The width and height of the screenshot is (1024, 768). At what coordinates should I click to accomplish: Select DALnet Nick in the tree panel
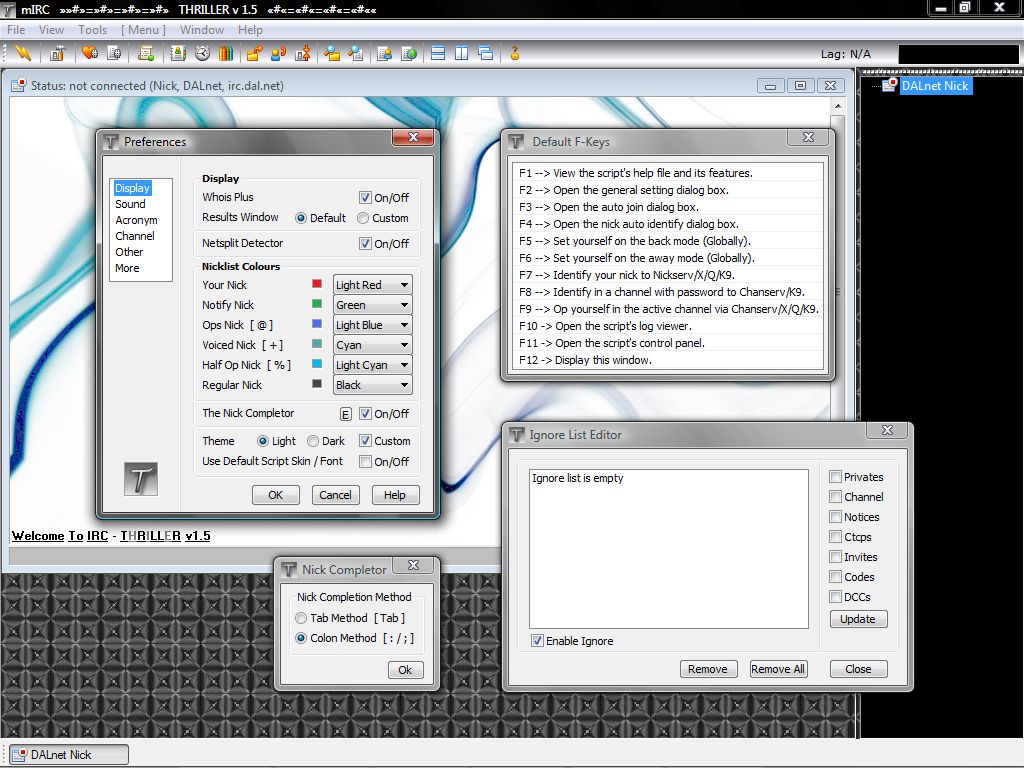[935, 86]
